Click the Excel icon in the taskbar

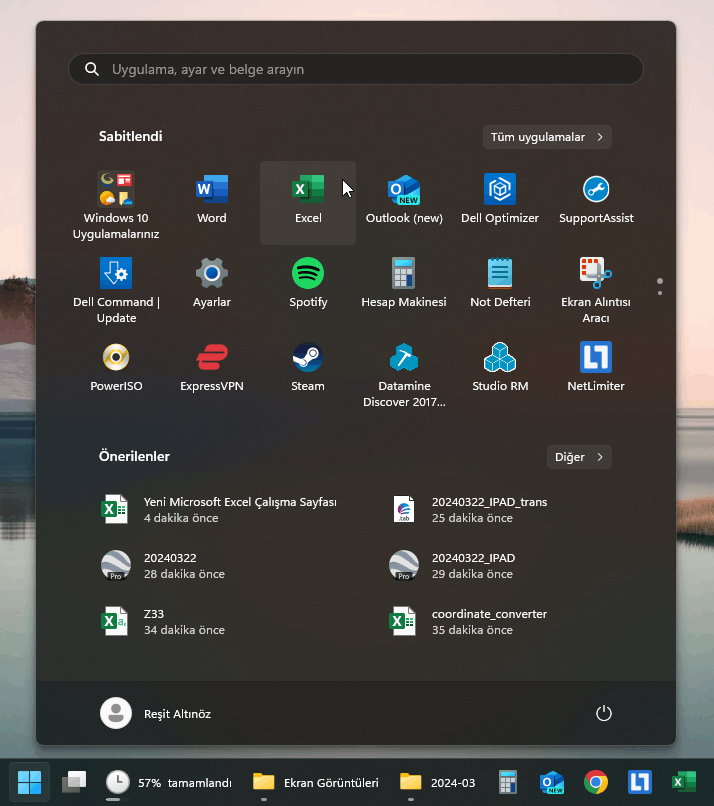click(x=684, y=782)
